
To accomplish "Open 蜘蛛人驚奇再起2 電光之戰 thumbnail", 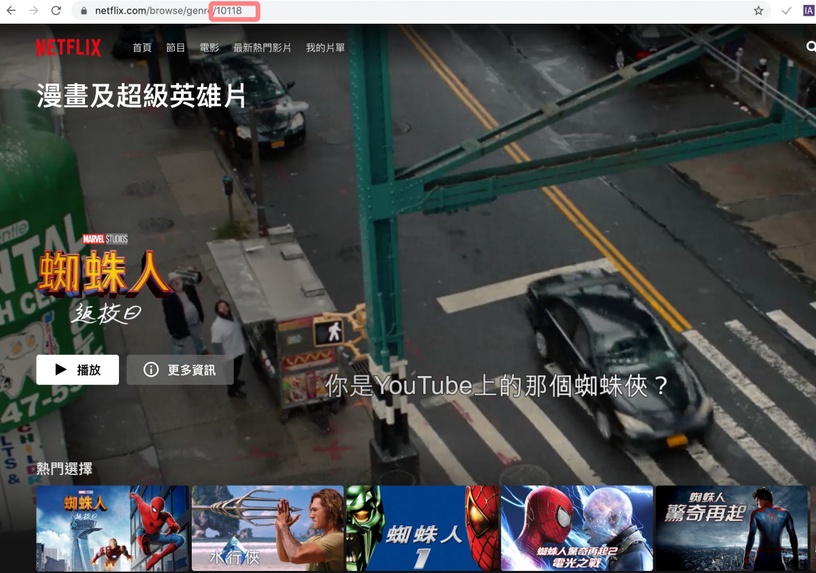I will click(x=577, y=528).
